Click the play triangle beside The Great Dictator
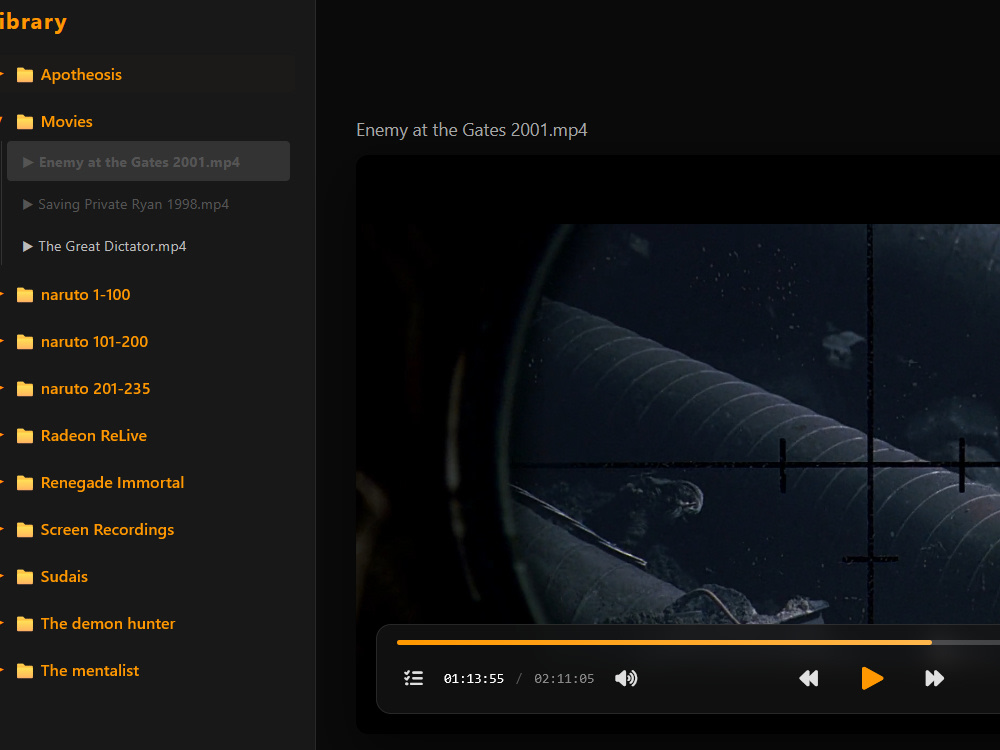Image resolution: width=1000 pixels, height=750 pixels. pyautogui.click(x=27, y=246)
